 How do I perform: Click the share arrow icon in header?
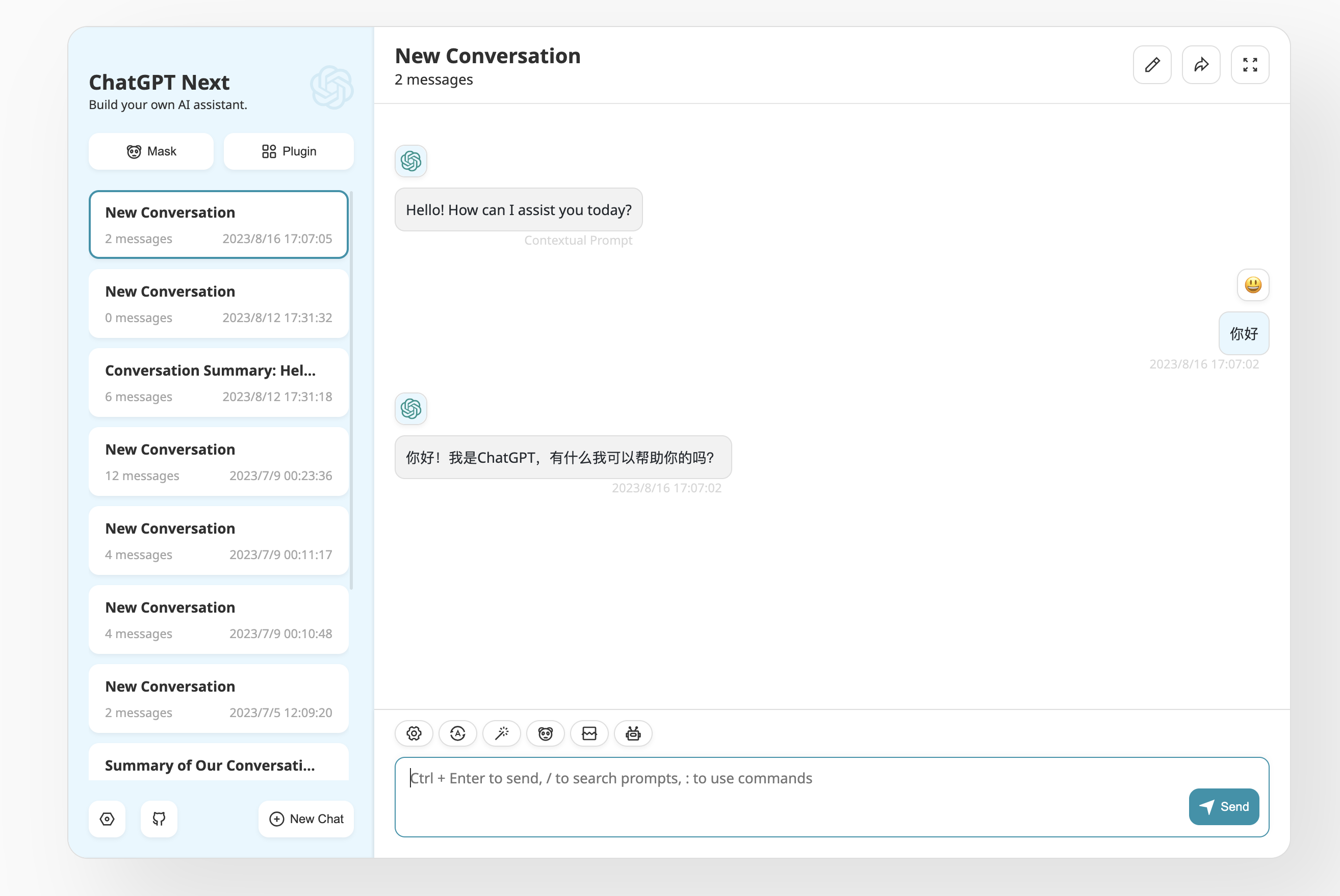tap(1201, 65)
